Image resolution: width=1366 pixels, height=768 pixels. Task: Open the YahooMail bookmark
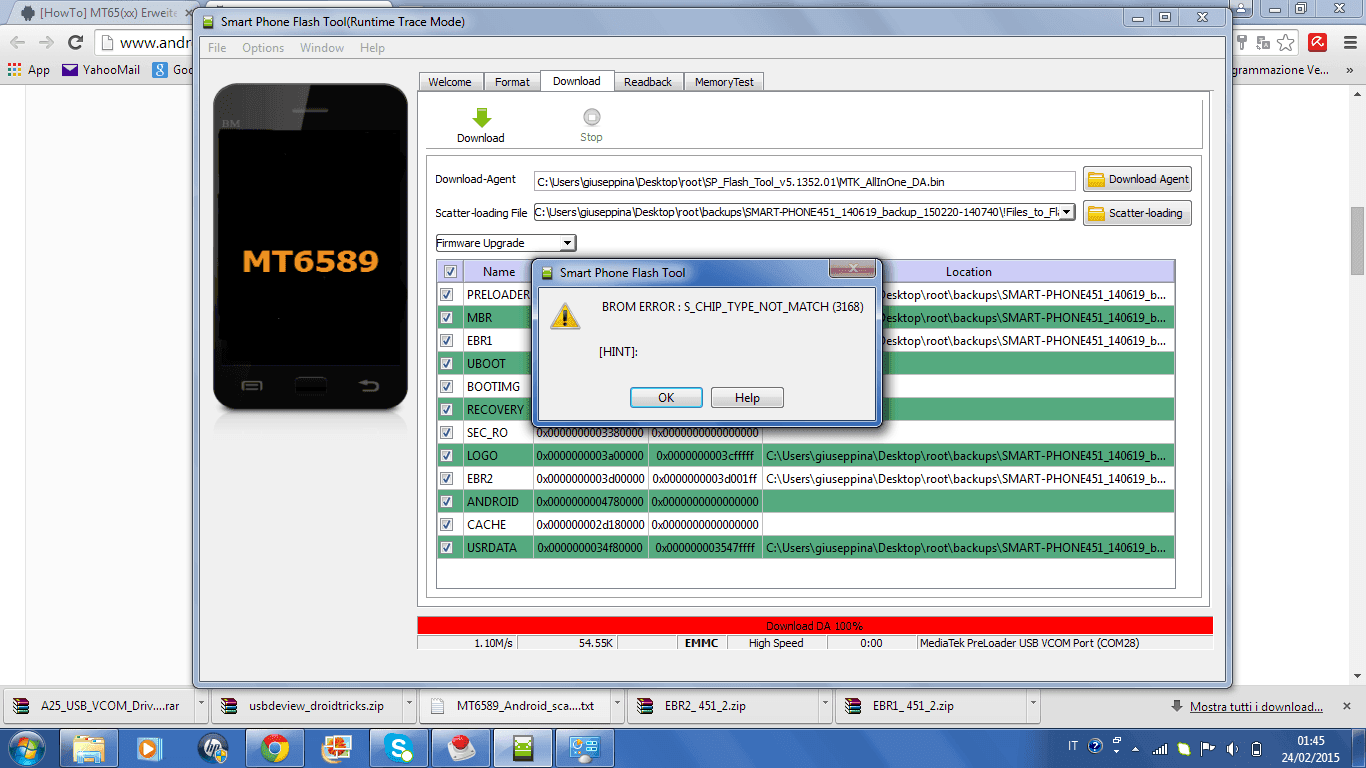101,70
